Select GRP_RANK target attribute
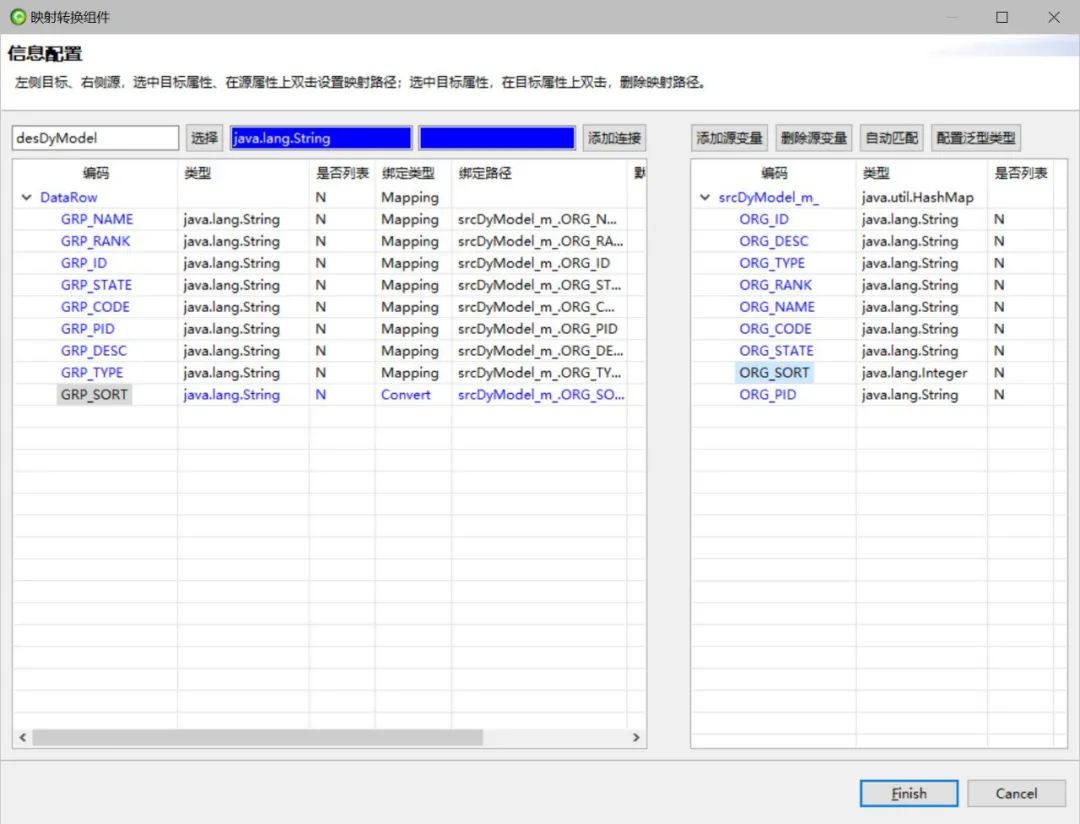 pos(95,241)
